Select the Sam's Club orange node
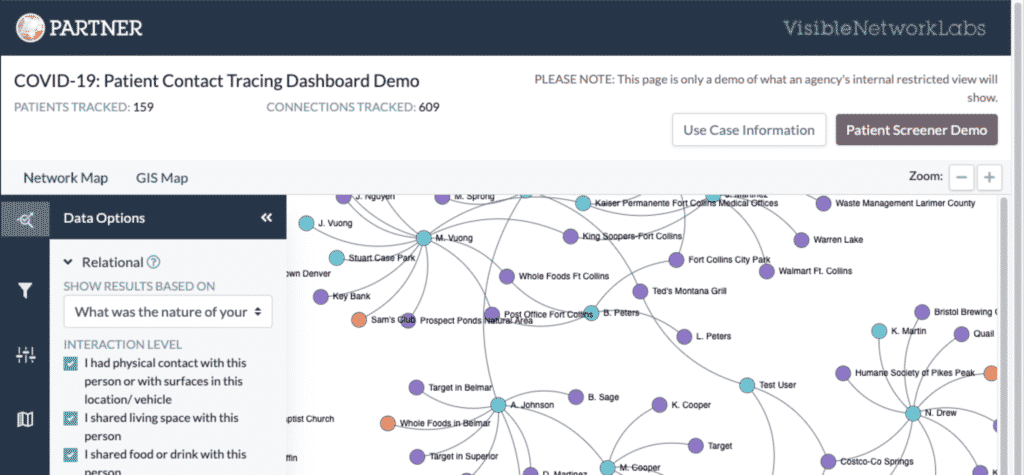Image resolution: width=1024 pixels, height=475 pixels. point(359,320)
